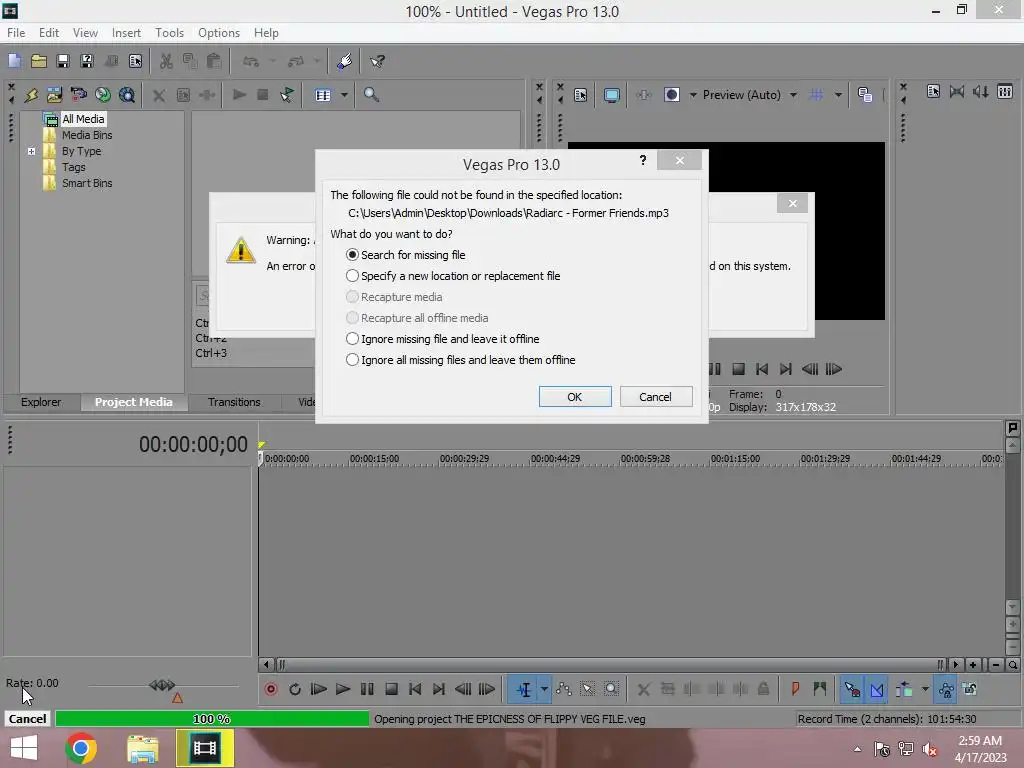
Task: Open the preview overlays dropdown arrow
Action: (838, 95)
